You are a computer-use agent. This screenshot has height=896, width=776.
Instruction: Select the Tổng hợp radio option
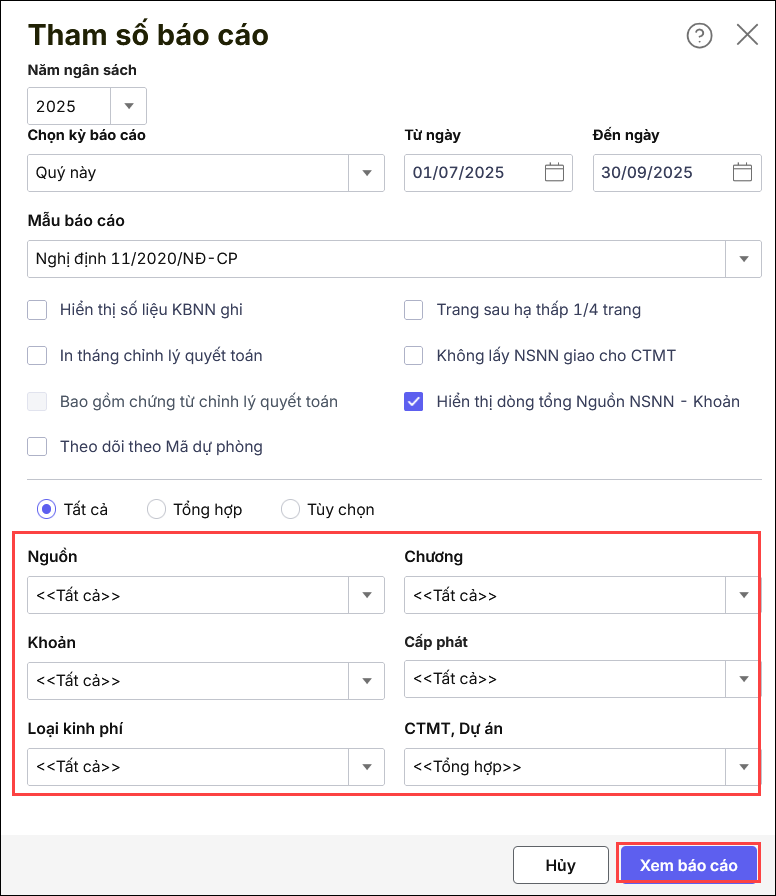[x=156, y=509]
